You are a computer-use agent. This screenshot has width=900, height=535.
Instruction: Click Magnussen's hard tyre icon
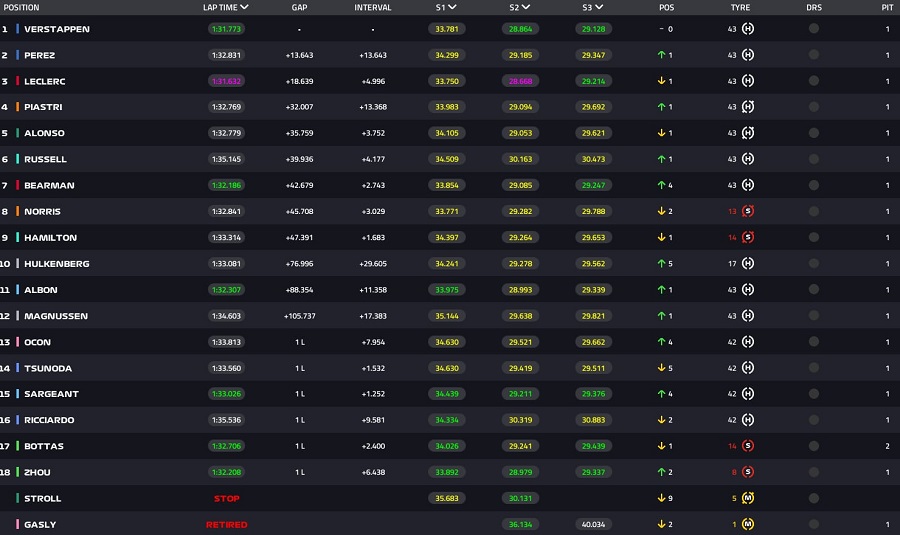tap(747, 316)
